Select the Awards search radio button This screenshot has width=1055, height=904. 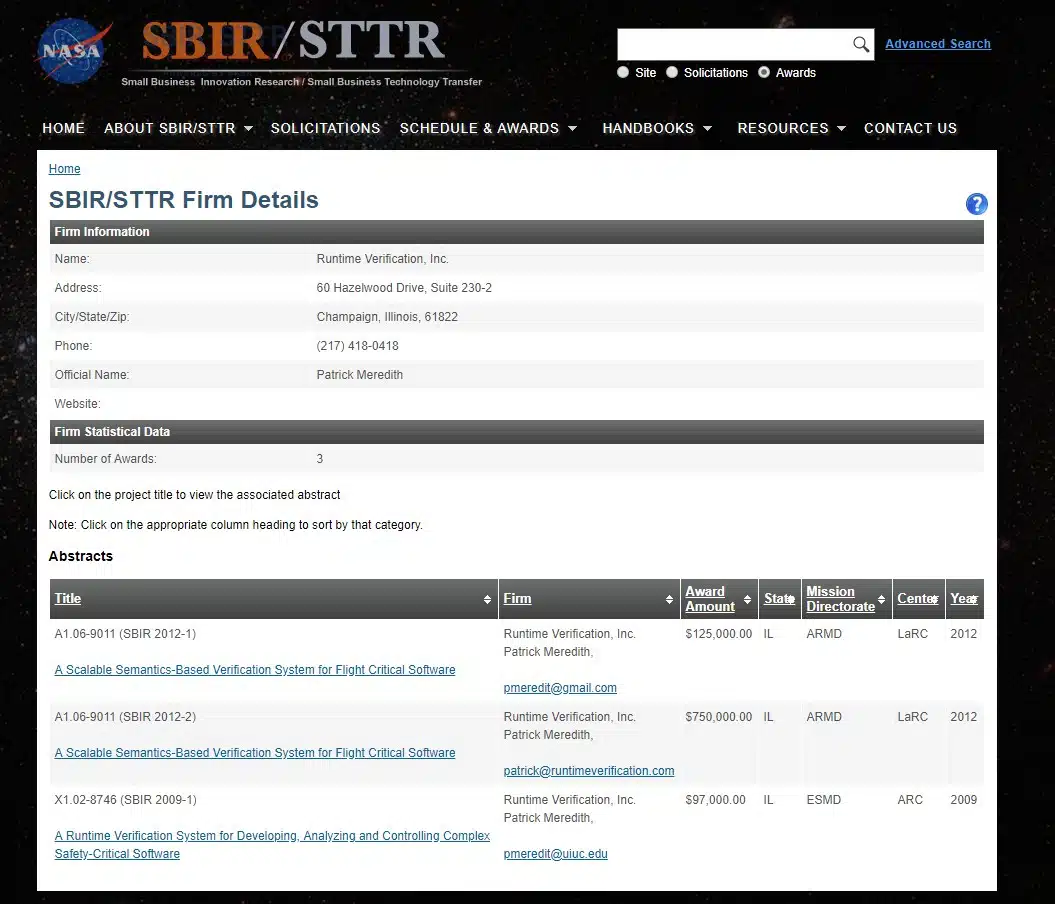click(764, 72)
